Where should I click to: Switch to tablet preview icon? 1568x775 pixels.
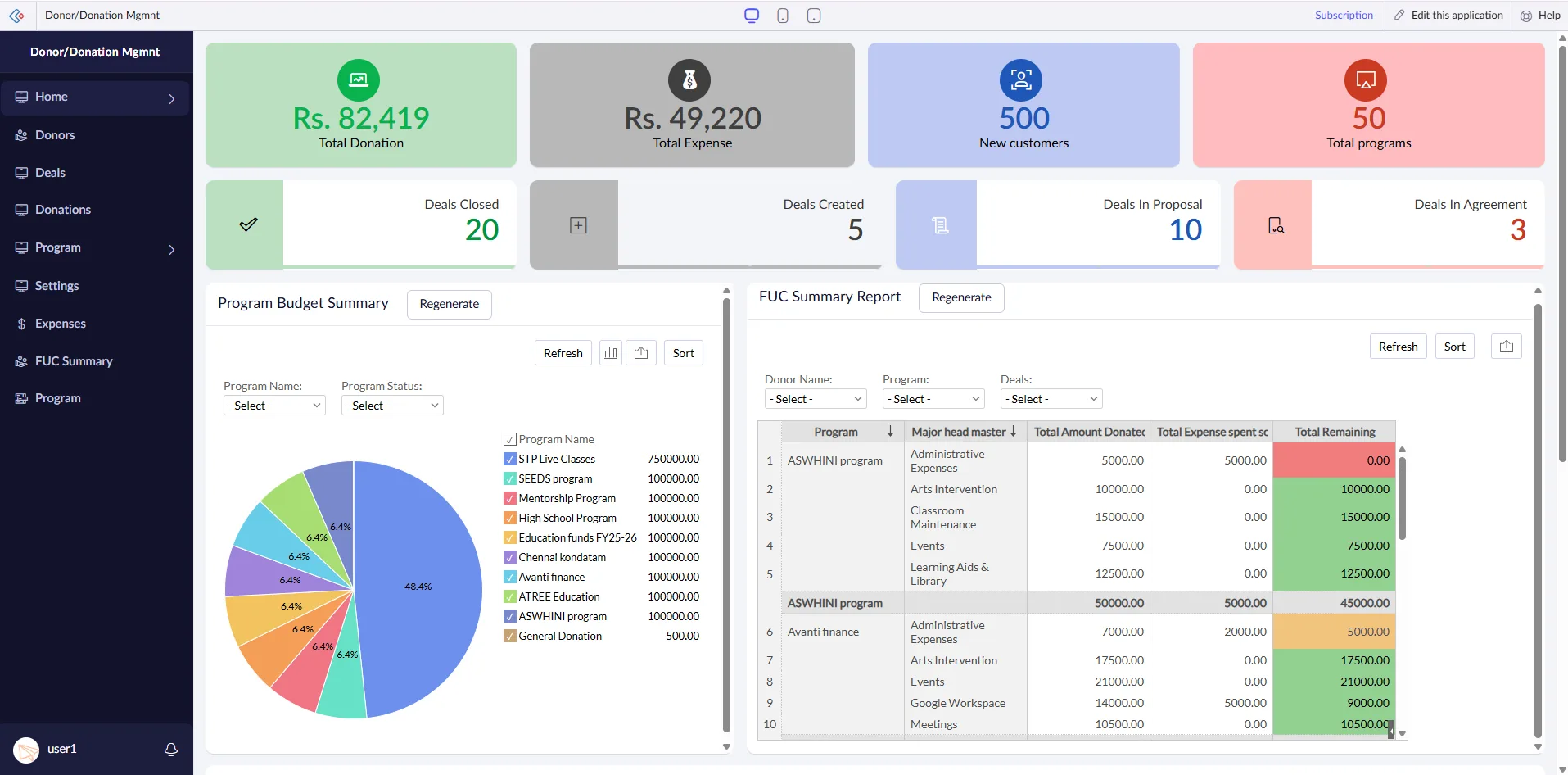click(x=814, y=16)
